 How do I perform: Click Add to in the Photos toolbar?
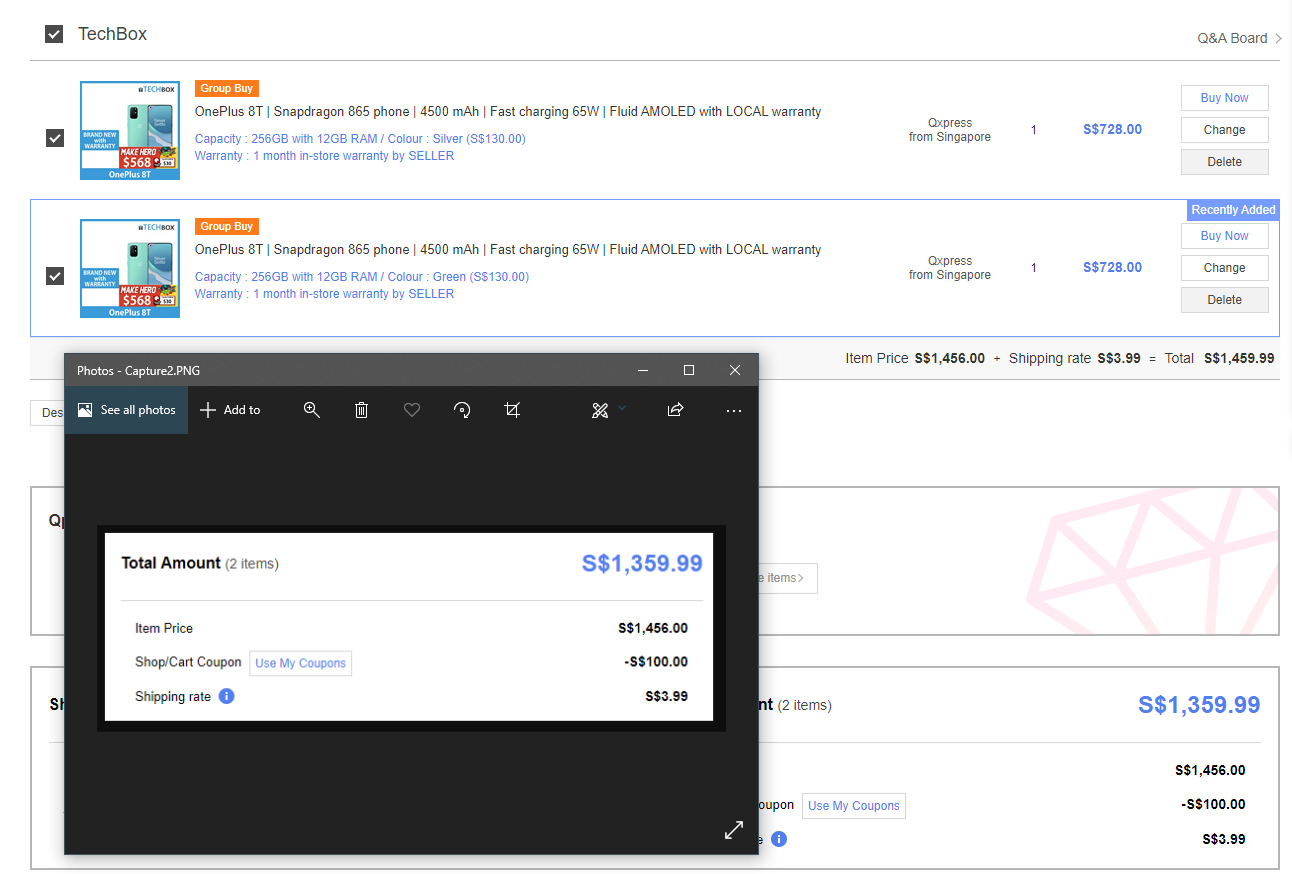[230, 410]
